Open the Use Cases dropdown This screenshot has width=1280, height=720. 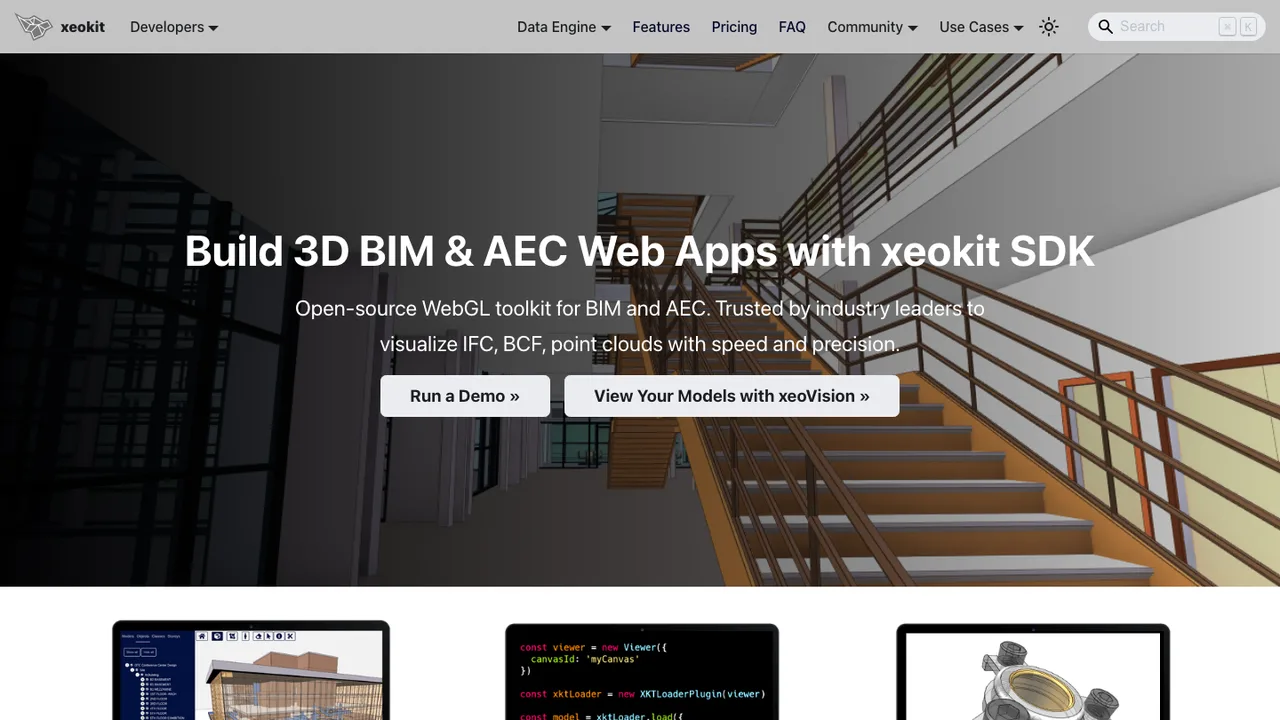click(x=981, y=27)
